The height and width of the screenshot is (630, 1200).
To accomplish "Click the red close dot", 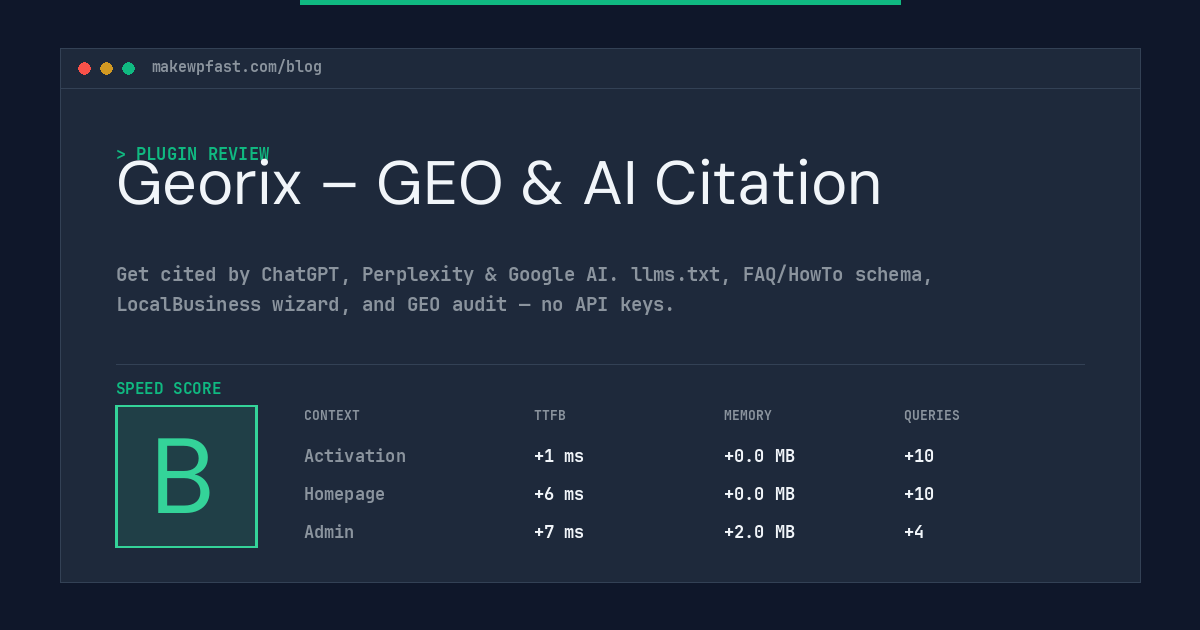I will (84, 68).
